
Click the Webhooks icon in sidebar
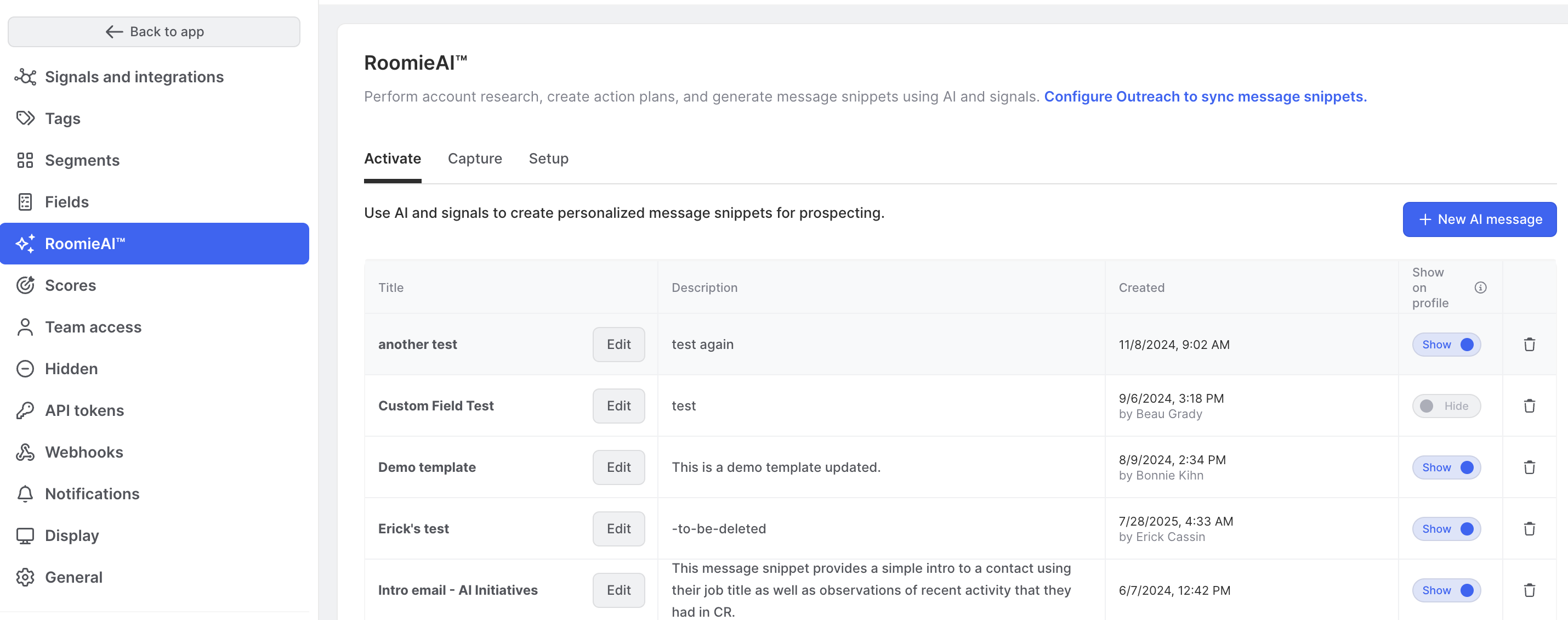click(25, 452)
